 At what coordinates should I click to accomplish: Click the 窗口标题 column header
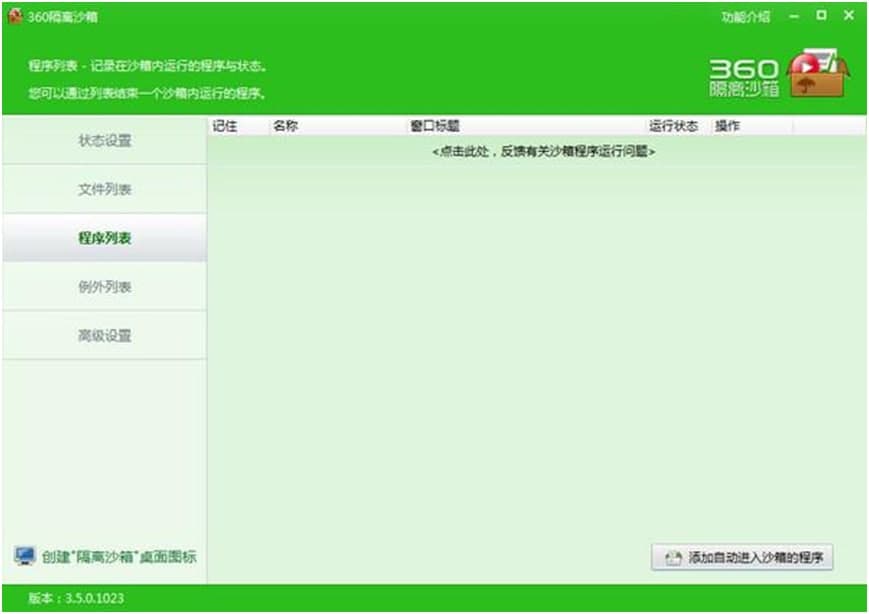point(435,127)
